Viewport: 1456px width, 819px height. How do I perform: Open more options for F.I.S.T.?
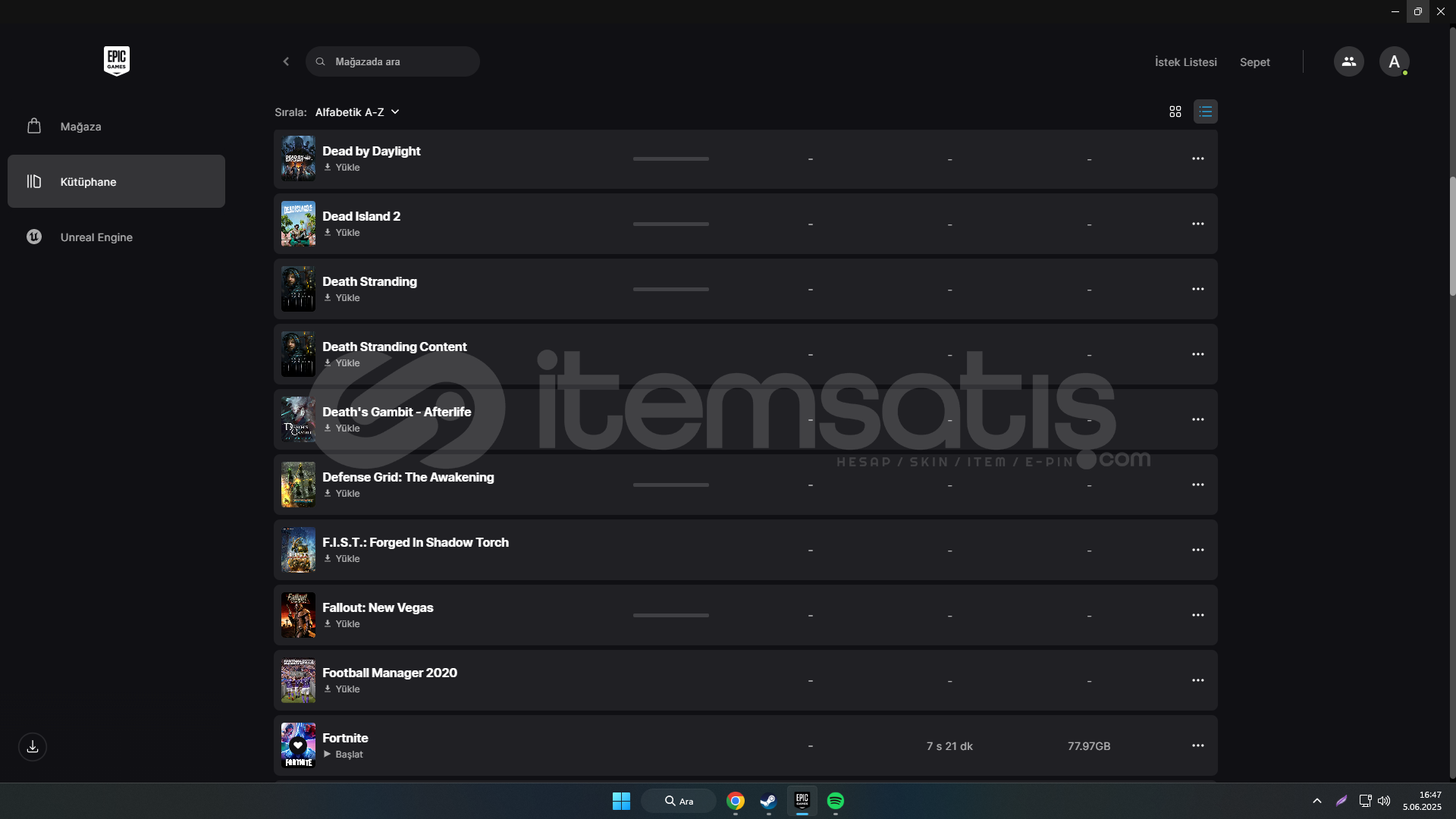[1198, 550]
